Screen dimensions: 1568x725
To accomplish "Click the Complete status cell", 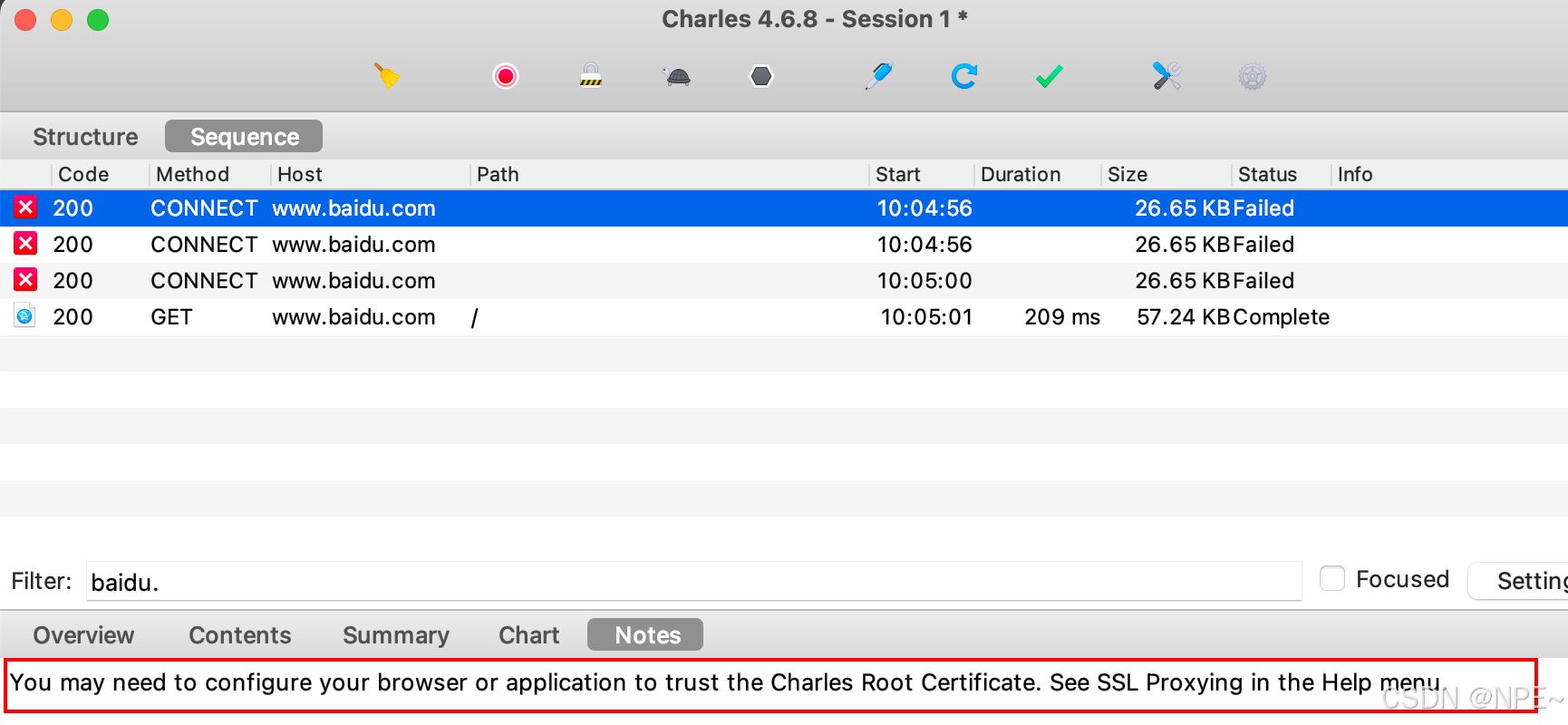I will 1281,317.
